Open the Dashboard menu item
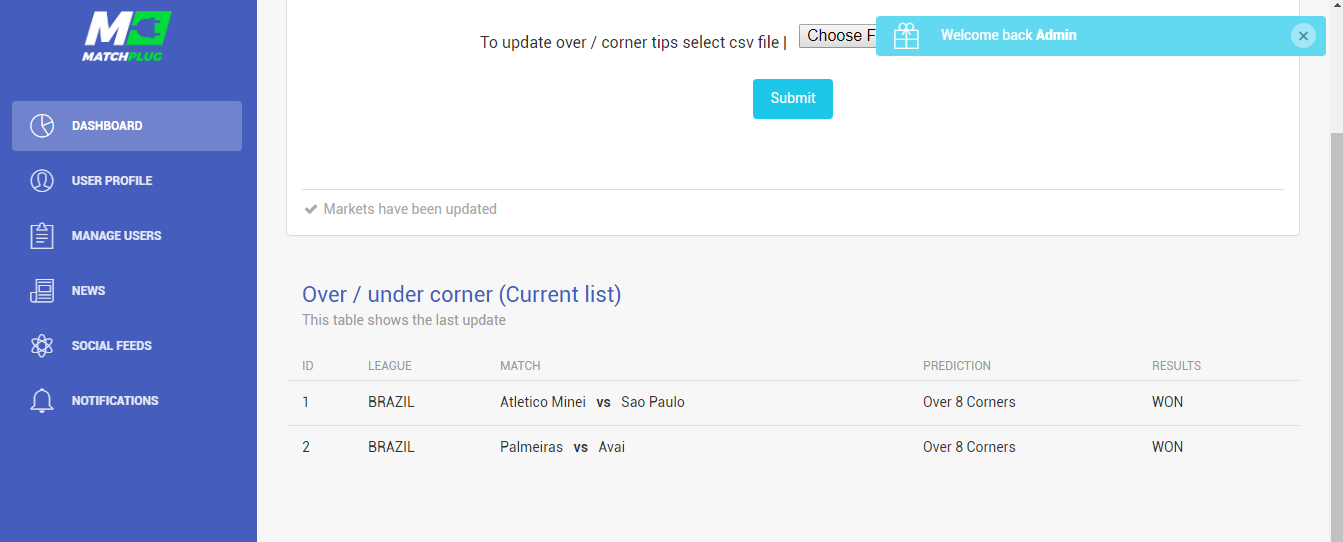 [x=127, y=126]
